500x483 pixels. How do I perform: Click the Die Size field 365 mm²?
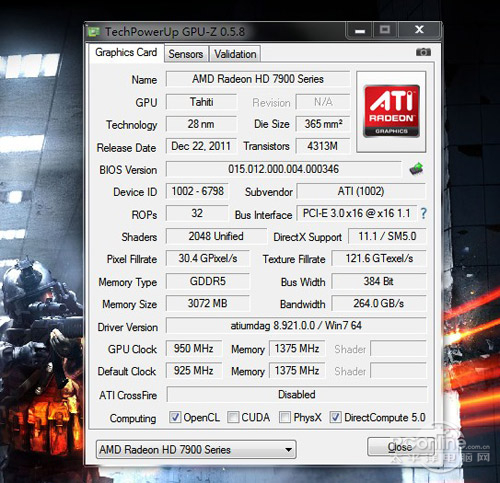(323, 124)
